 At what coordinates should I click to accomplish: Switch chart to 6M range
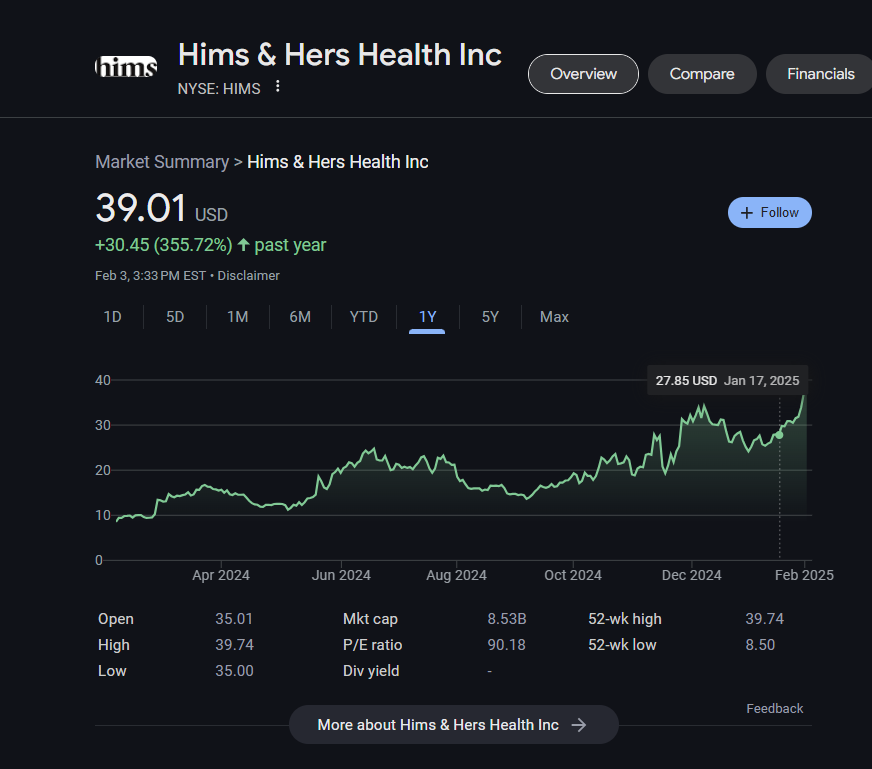point(300,317)
